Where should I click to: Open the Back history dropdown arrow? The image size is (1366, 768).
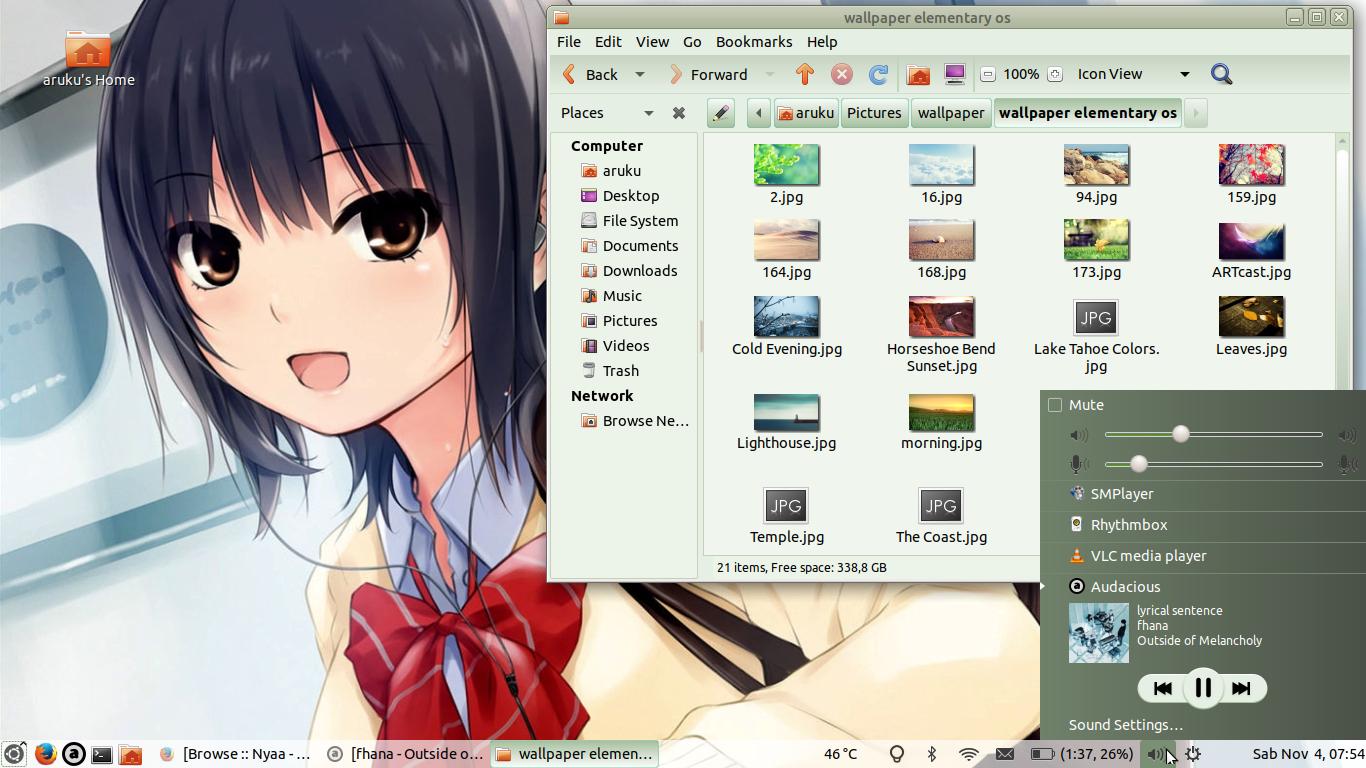[x=640, y=74]
